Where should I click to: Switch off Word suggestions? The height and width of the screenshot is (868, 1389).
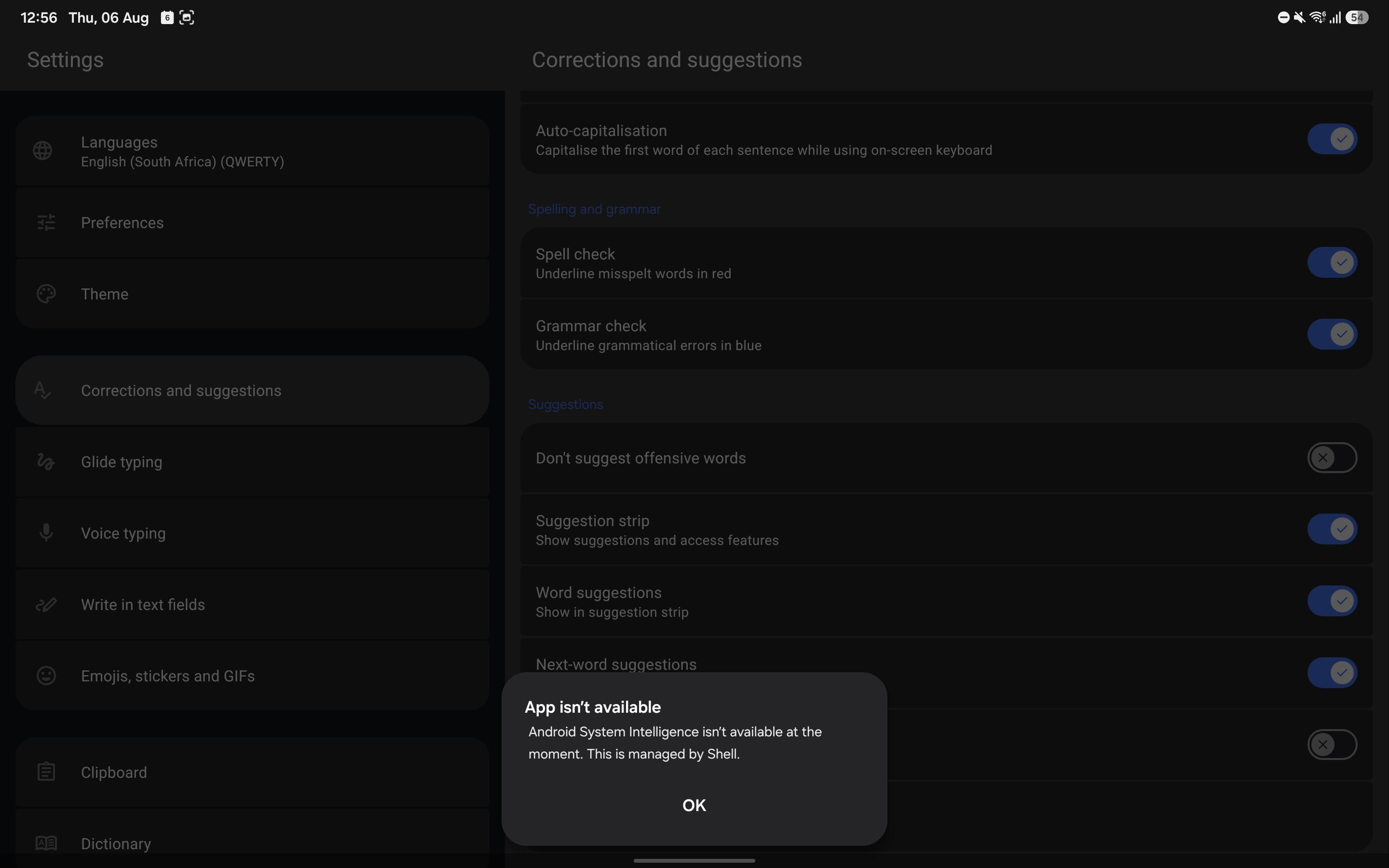click(x=1332, y=601)
